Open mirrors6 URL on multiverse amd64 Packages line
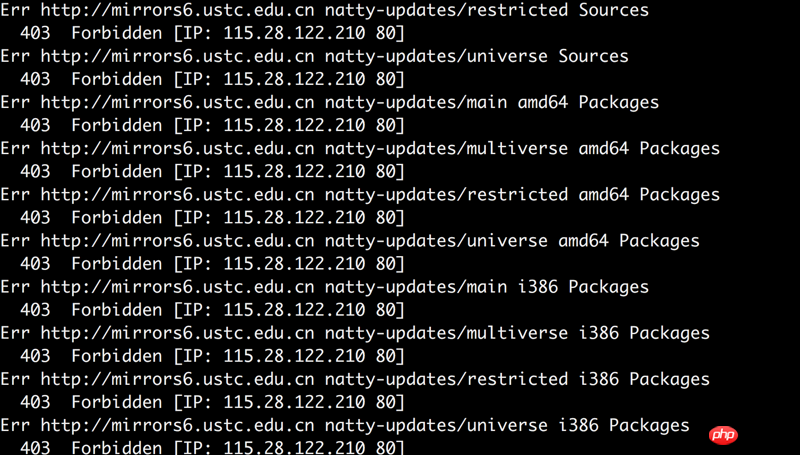 178,148
